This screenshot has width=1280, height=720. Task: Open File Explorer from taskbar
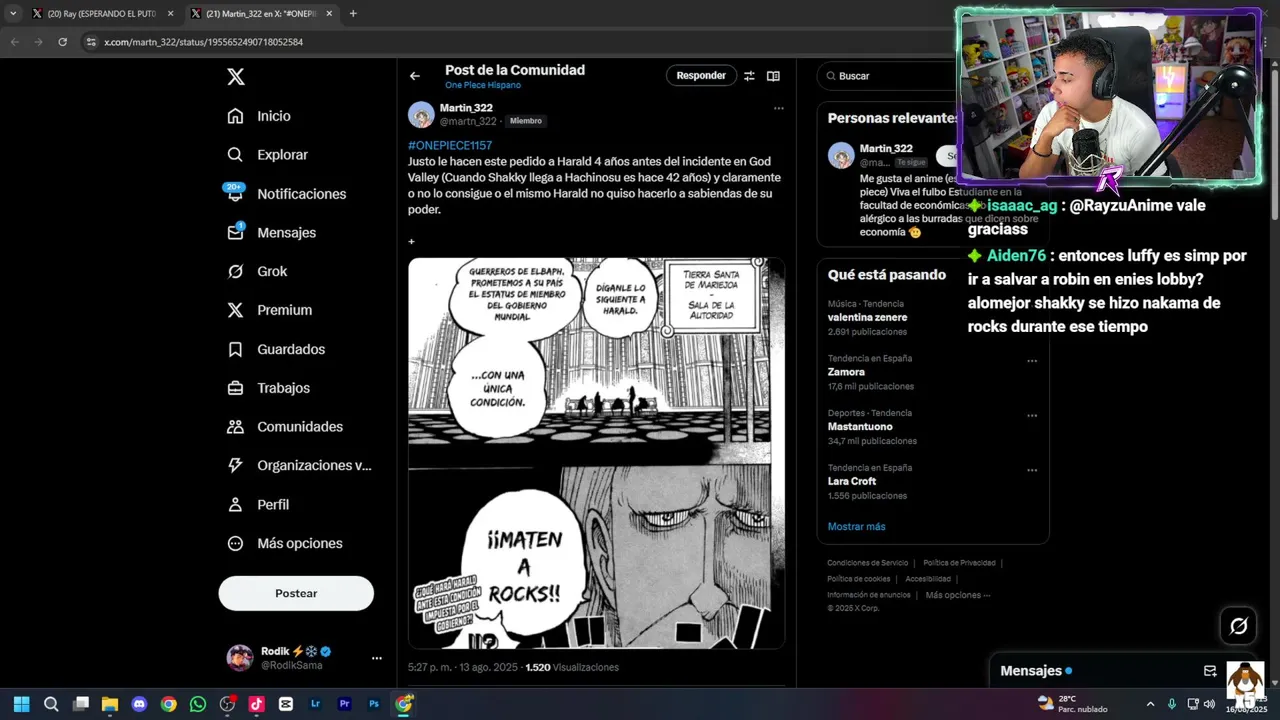click(x=110, y=704)
